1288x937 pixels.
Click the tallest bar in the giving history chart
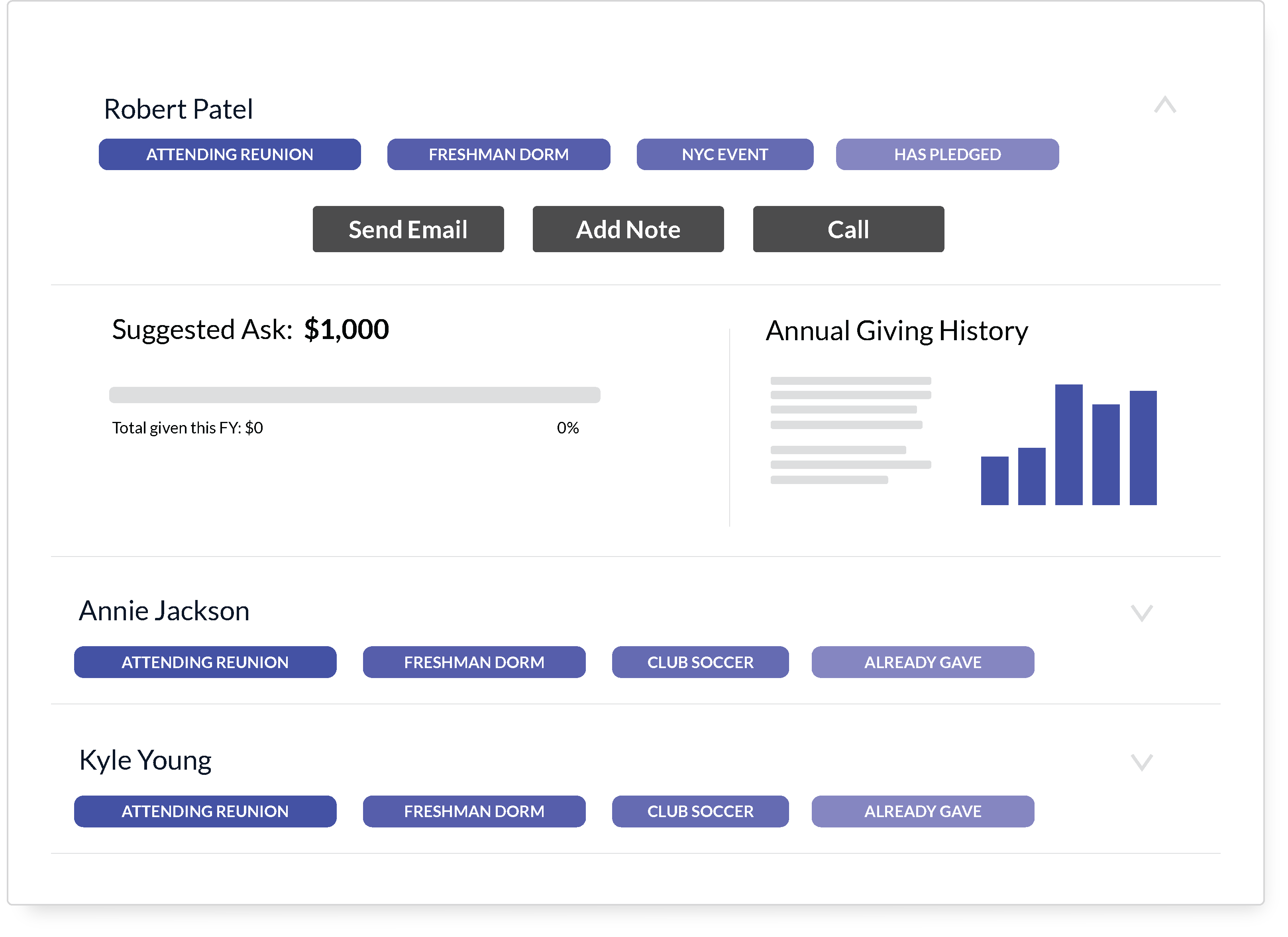coord(1069,445)
